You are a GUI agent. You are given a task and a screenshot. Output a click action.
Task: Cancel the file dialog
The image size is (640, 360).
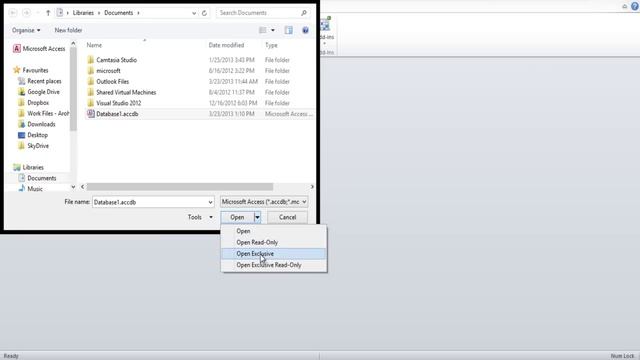(287, 217)
